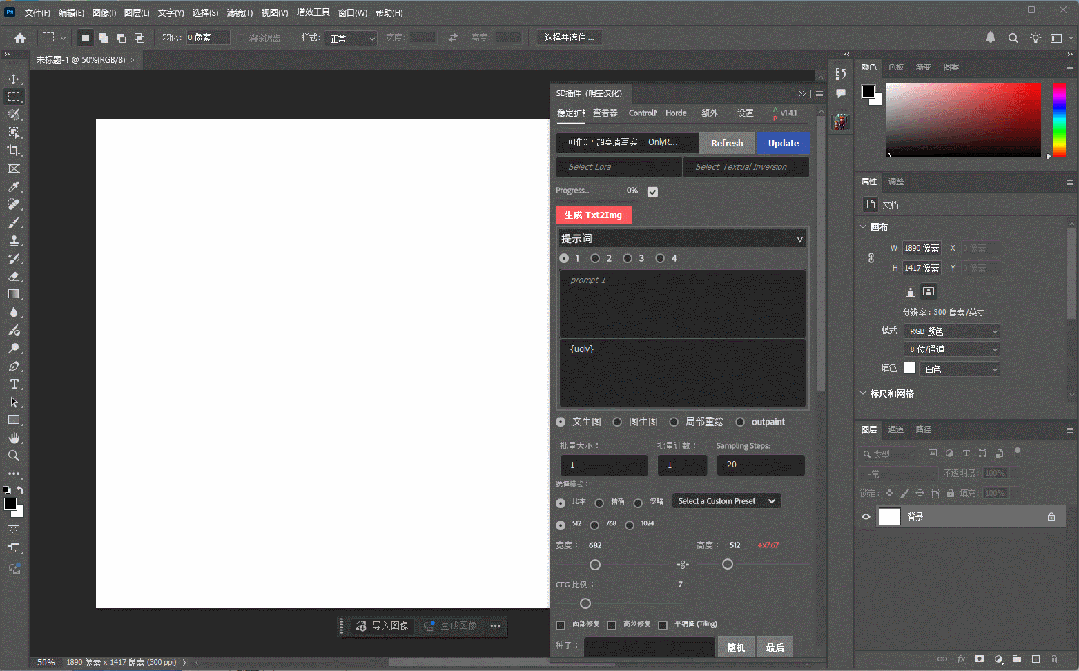Select the Crop tool
The image size is (1079, 671).
point(14,150)
